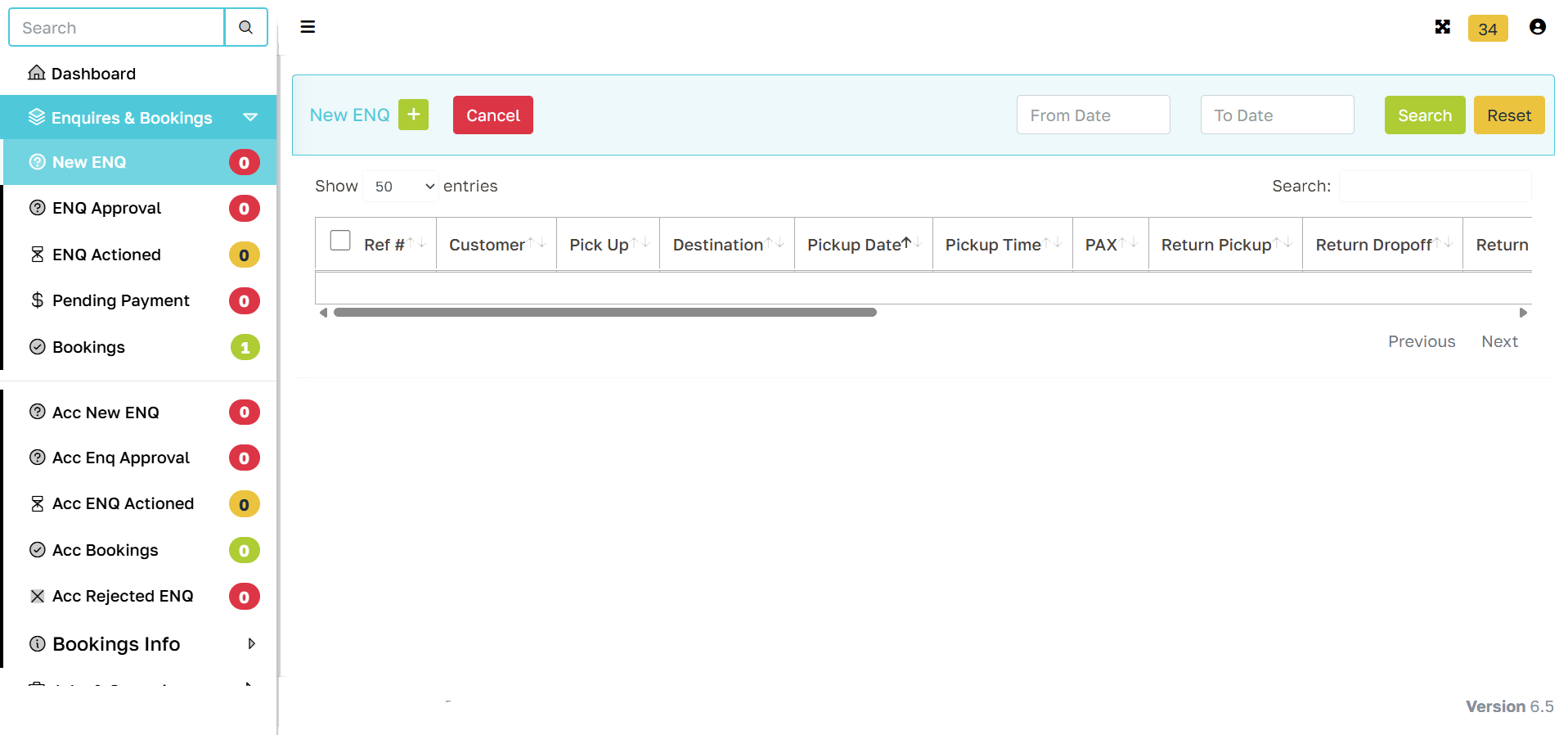Click the hamburger menu icon
Image resolution: width=1568 pixels, height=735 pixels.
tap(308, 27)
